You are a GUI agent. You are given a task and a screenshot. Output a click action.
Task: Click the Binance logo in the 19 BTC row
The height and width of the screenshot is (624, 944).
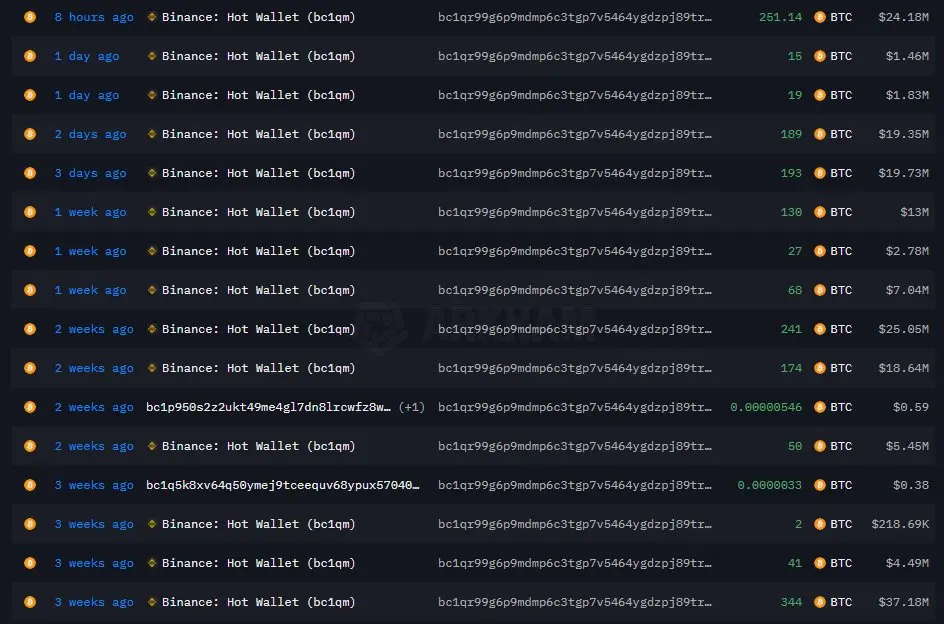click(152, 95)
